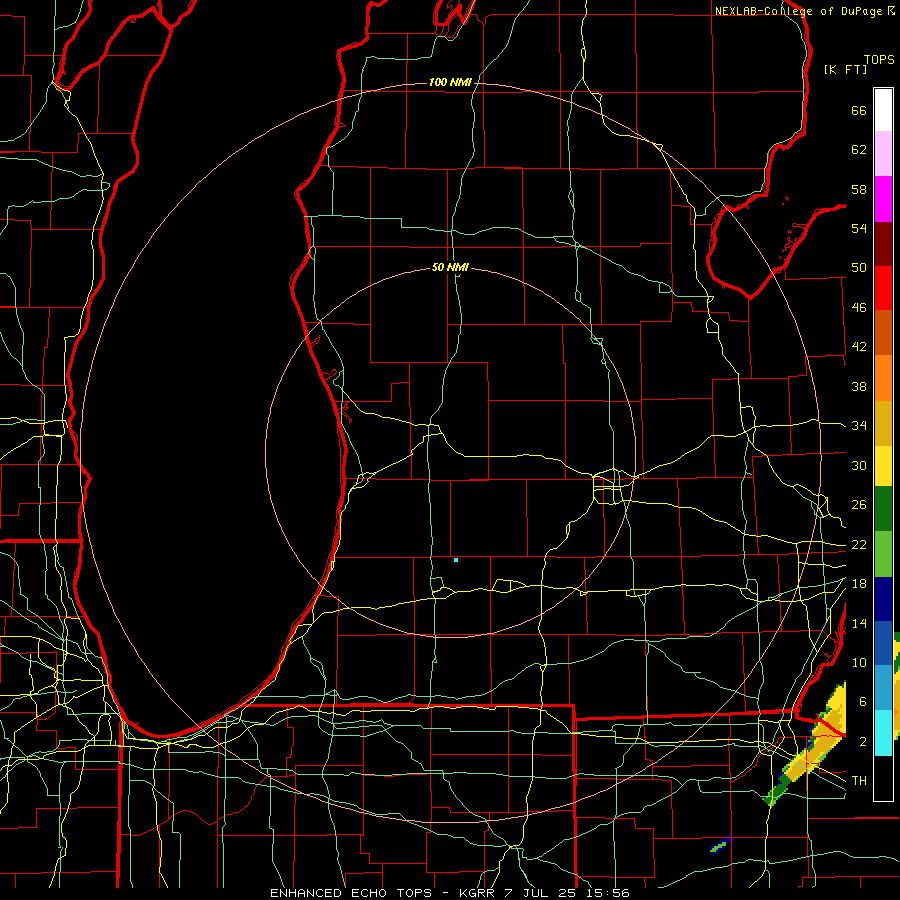Viewport: 900px width, 900px height.
Task: Click the dark green legend swatch
Action: [x=883, y=508]
